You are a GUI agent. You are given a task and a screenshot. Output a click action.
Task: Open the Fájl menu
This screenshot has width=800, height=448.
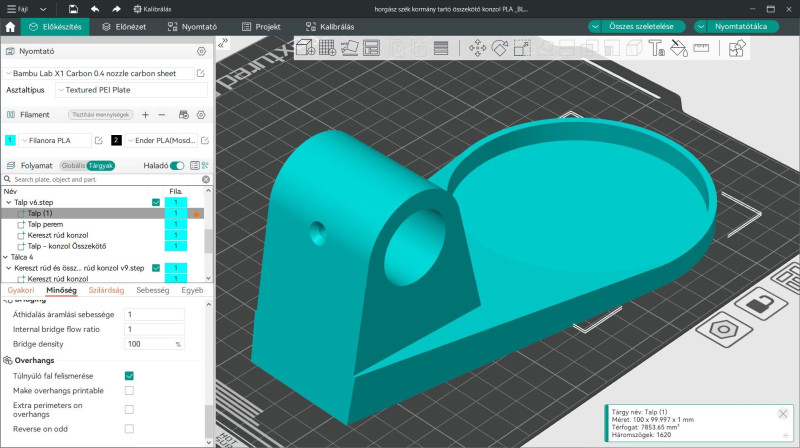[17, 9]
